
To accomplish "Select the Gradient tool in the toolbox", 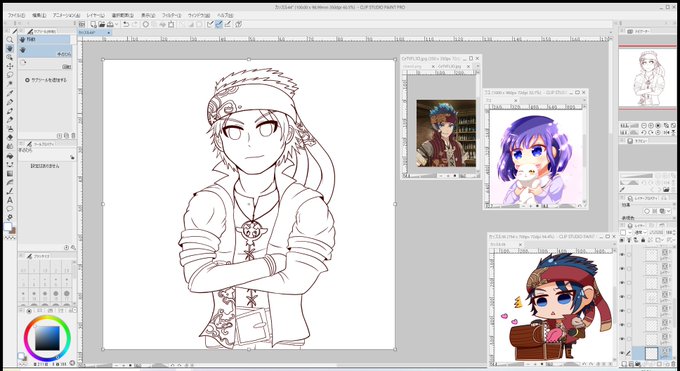I will tap(10, 173).
